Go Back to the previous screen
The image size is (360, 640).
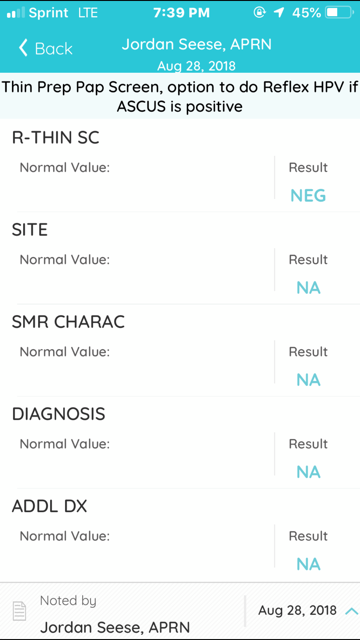[x=45, y=48]
